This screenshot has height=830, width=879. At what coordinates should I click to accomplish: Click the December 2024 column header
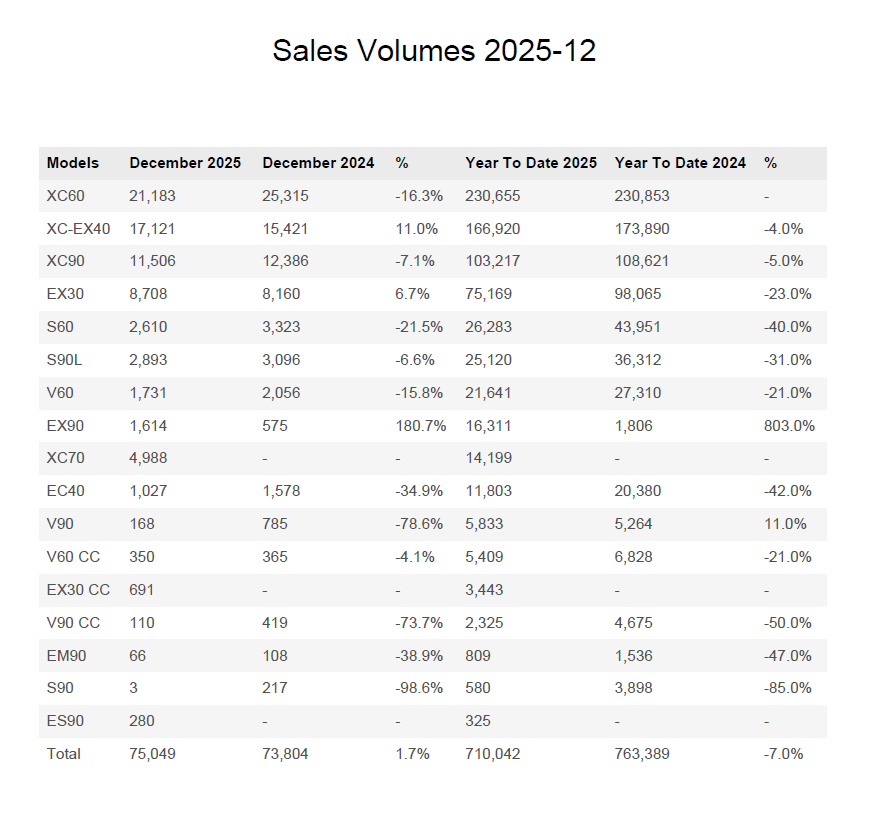(x=318, y=163)
